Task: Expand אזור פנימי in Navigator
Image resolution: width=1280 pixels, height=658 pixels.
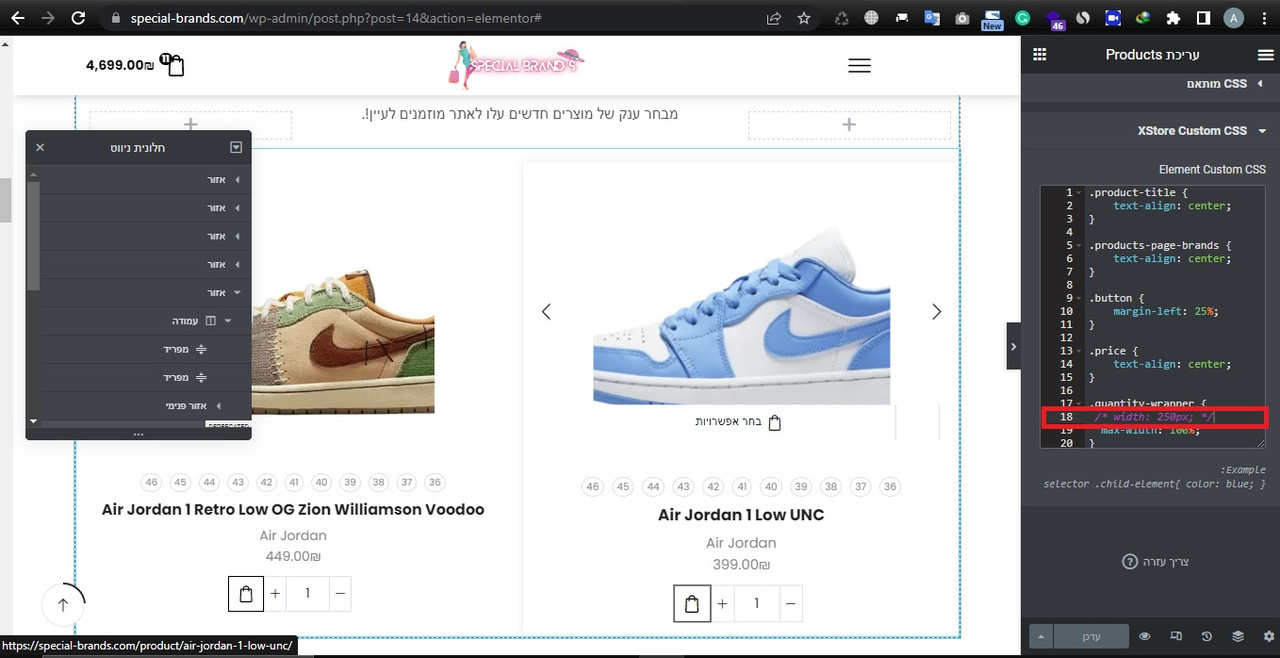Action: click(218, 406)
